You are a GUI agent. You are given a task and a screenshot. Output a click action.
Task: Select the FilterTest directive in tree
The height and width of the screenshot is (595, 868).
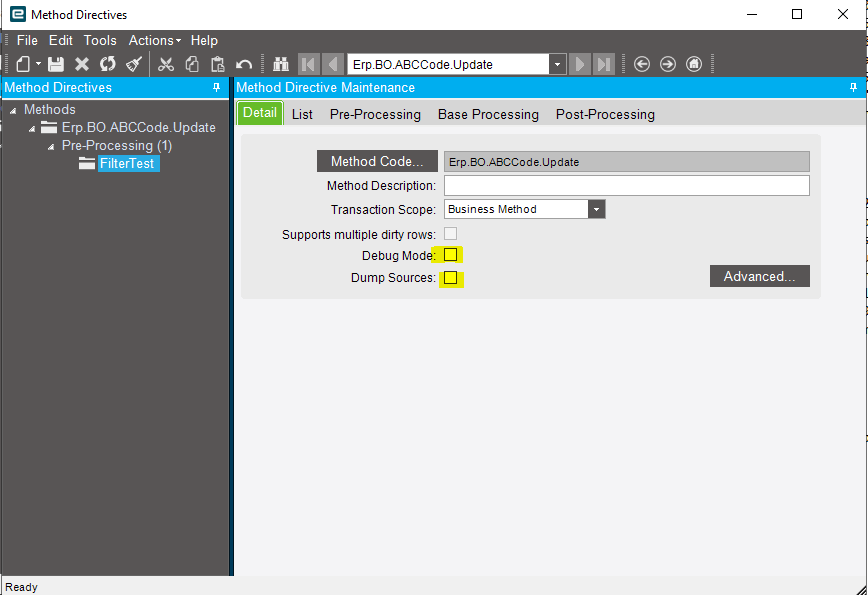(x=127, y=163)
